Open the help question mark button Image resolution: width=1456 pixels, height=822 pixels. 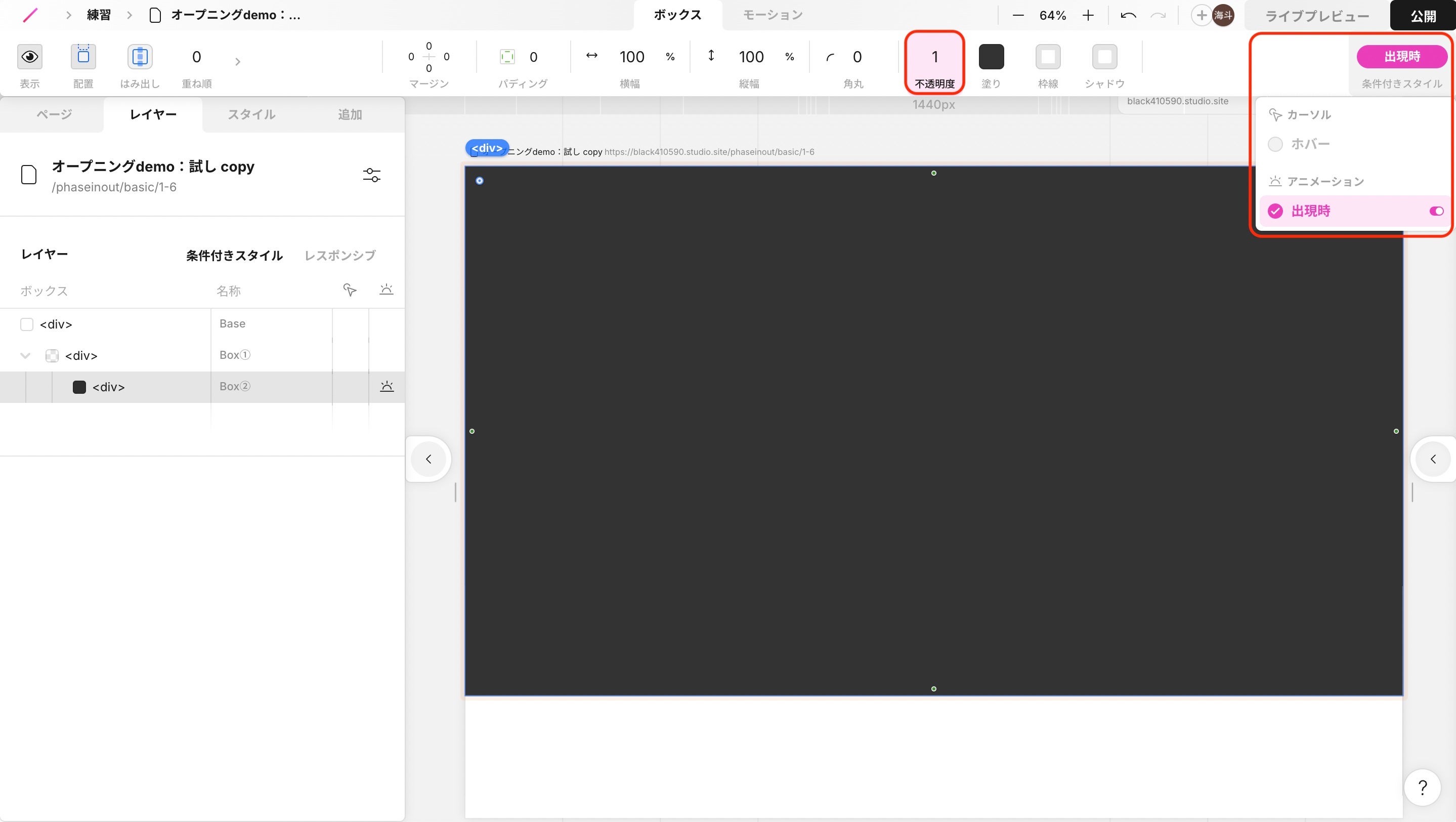(x=1422, y=787)
